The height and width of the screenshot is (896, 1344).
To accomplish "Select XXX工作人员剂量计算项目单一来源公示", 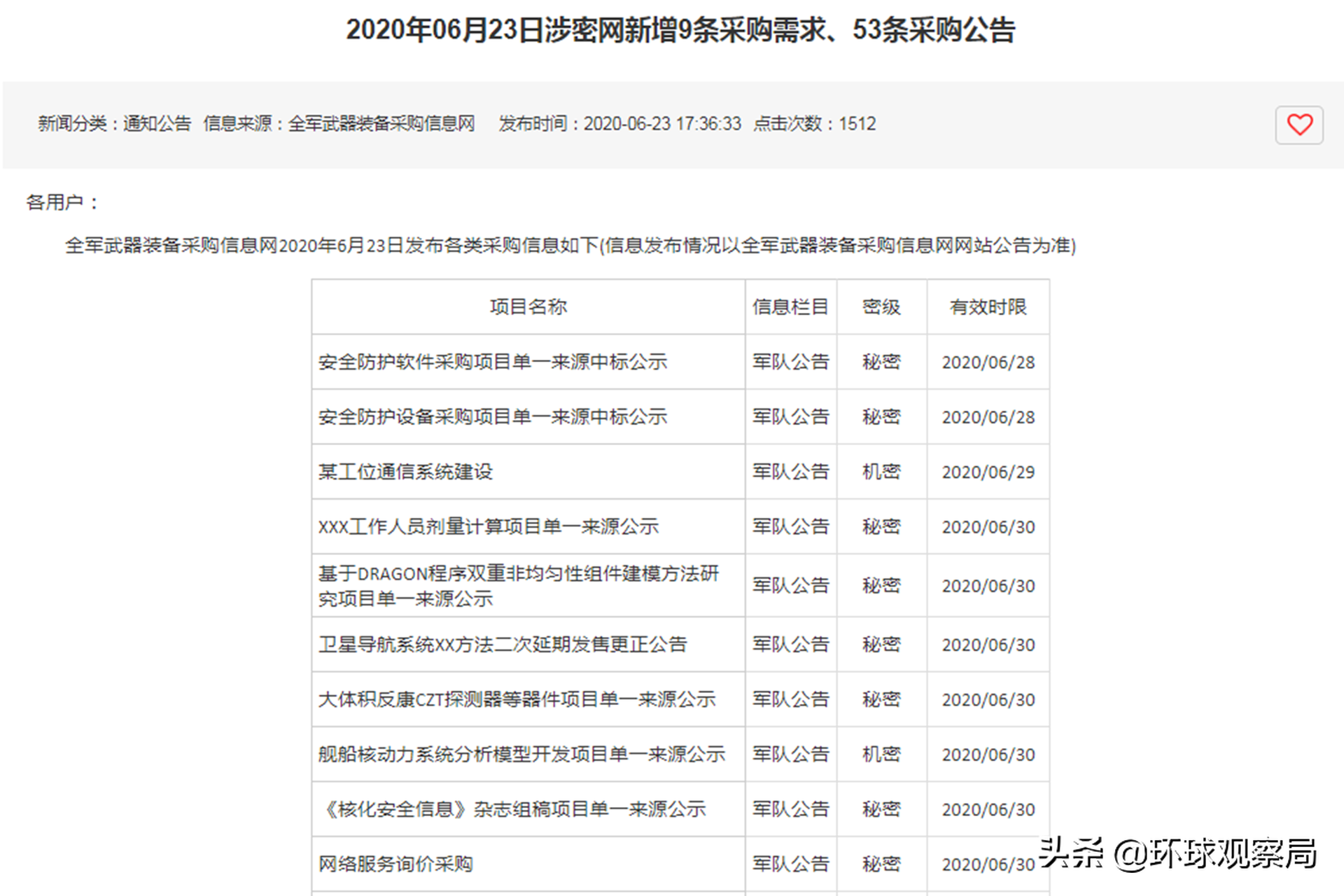I will (489, 526).
